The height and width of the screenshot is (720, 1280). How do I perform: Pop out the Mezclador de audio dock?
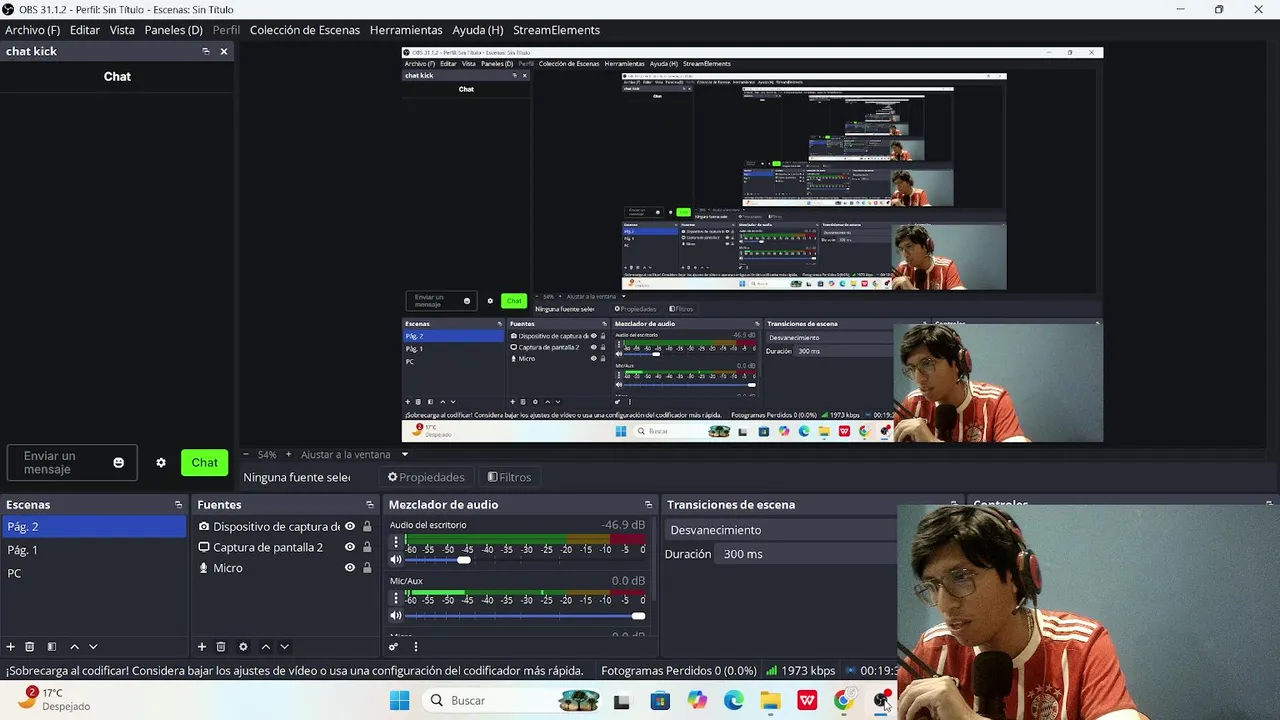pos(648,505)
